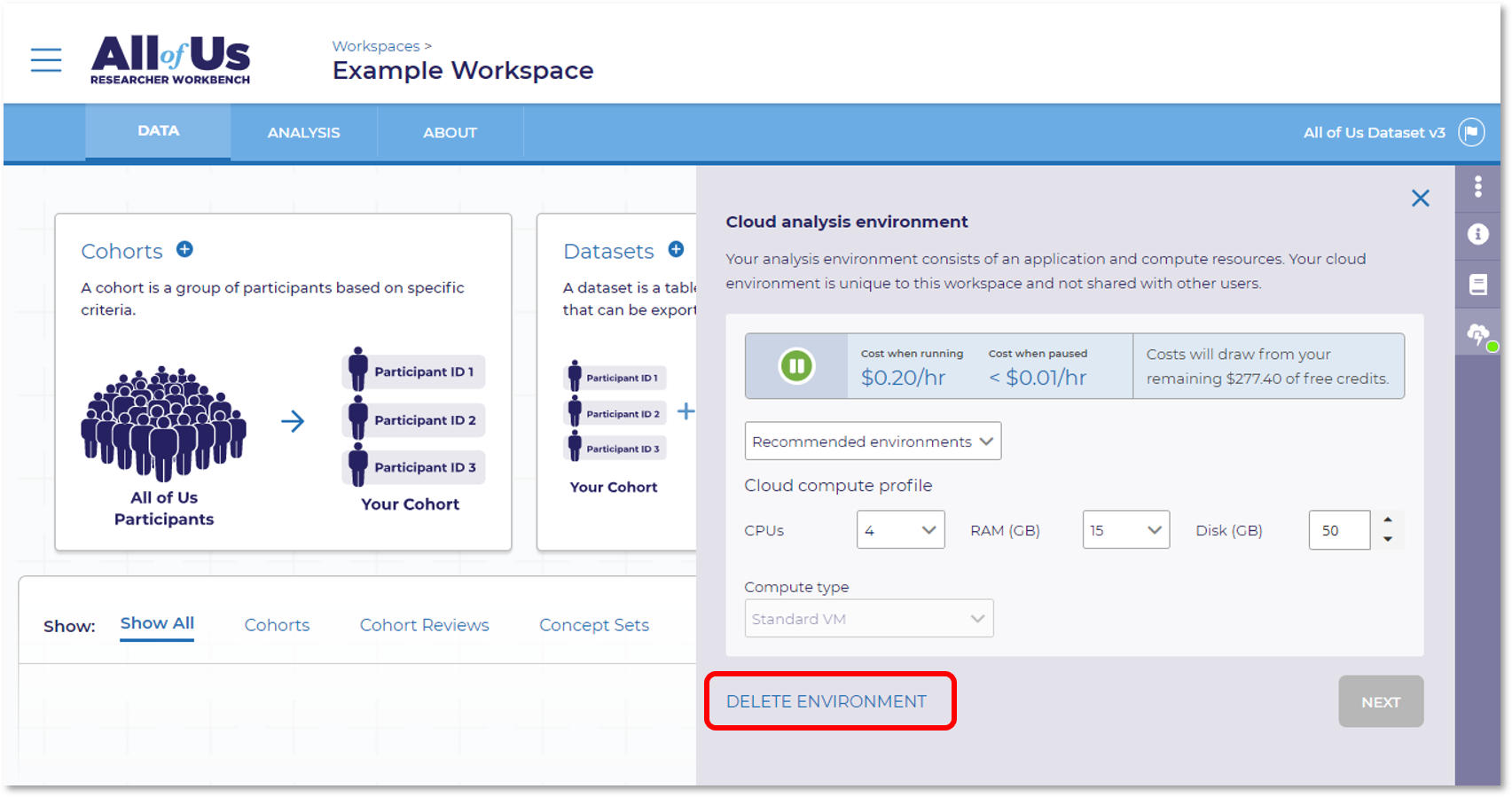Click the Participant ID 3 person icon in Cohorts
Screen dimensions: 1512x797
tap(357, 466)
